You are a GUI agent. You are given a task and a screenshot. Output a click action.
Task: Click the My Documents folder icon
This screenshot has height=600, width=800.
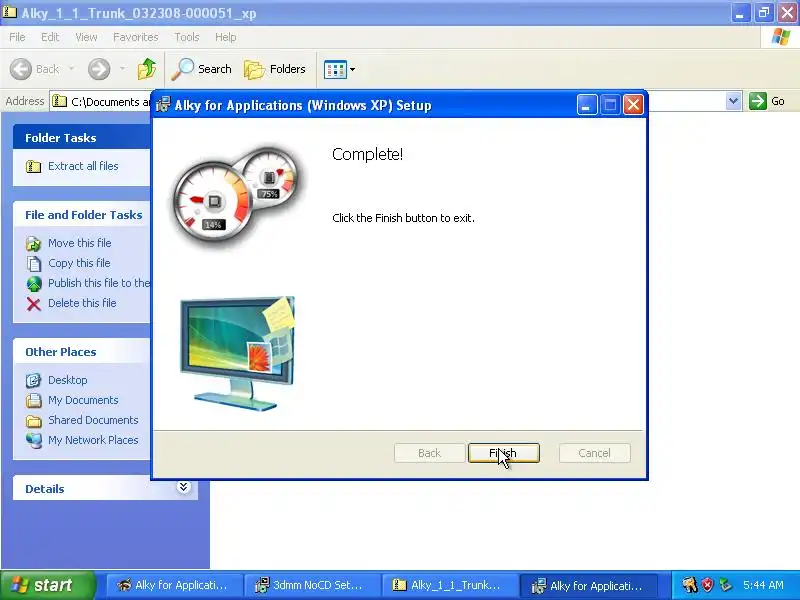coord(34,400)
